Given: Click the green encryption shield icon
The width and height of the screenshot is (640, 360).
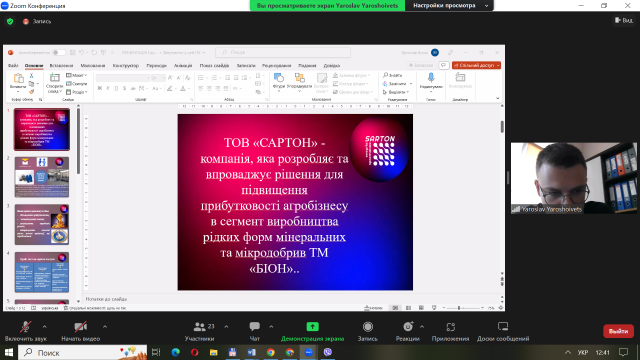Looking at the screenshot, I should coord(10,21).
